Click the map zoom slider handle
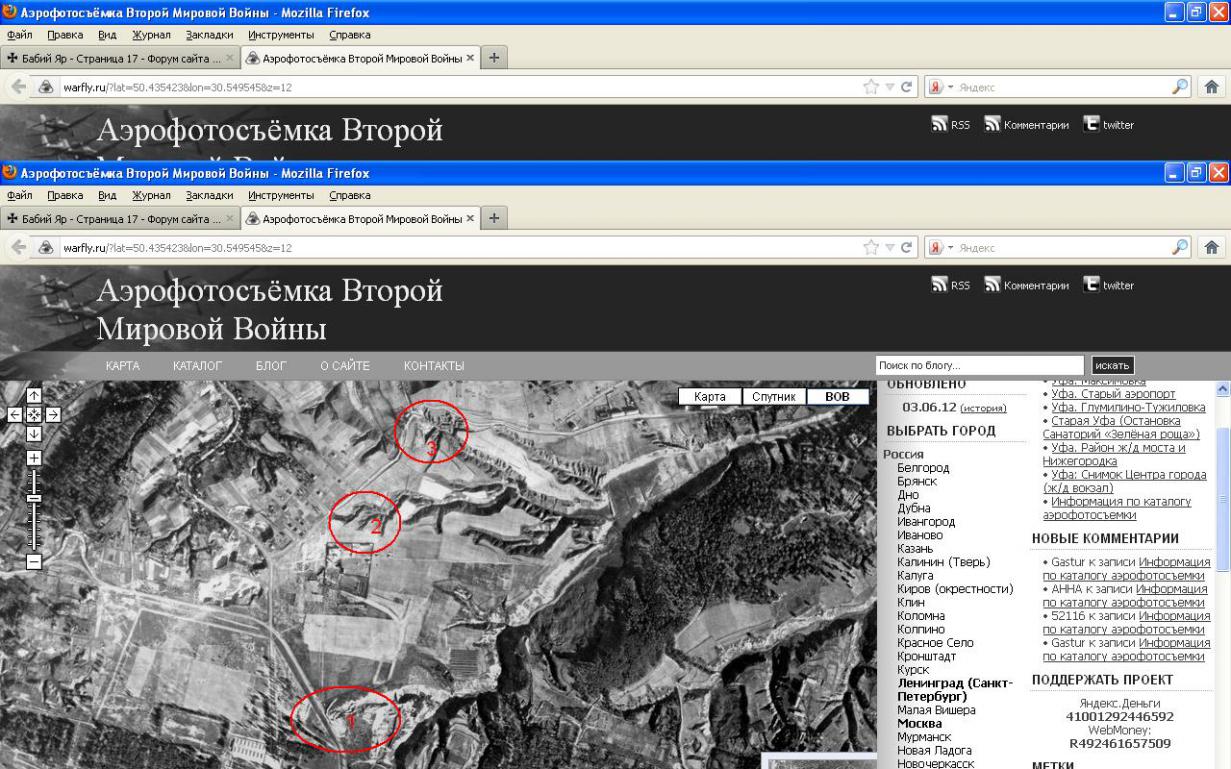The image size is (1231, 769). [x=34, y=498]
